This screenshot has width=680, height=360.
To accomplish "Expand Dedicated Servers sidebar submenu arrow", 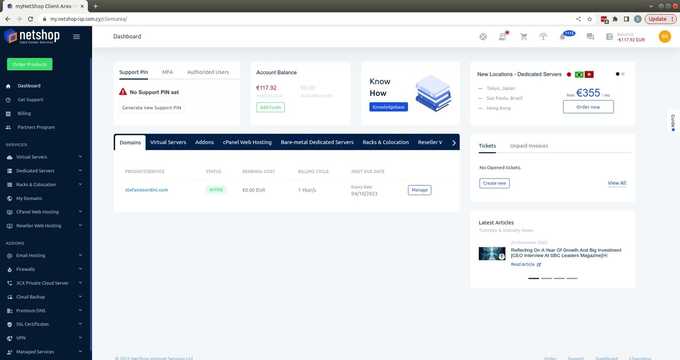I will [x=80, y=171].
